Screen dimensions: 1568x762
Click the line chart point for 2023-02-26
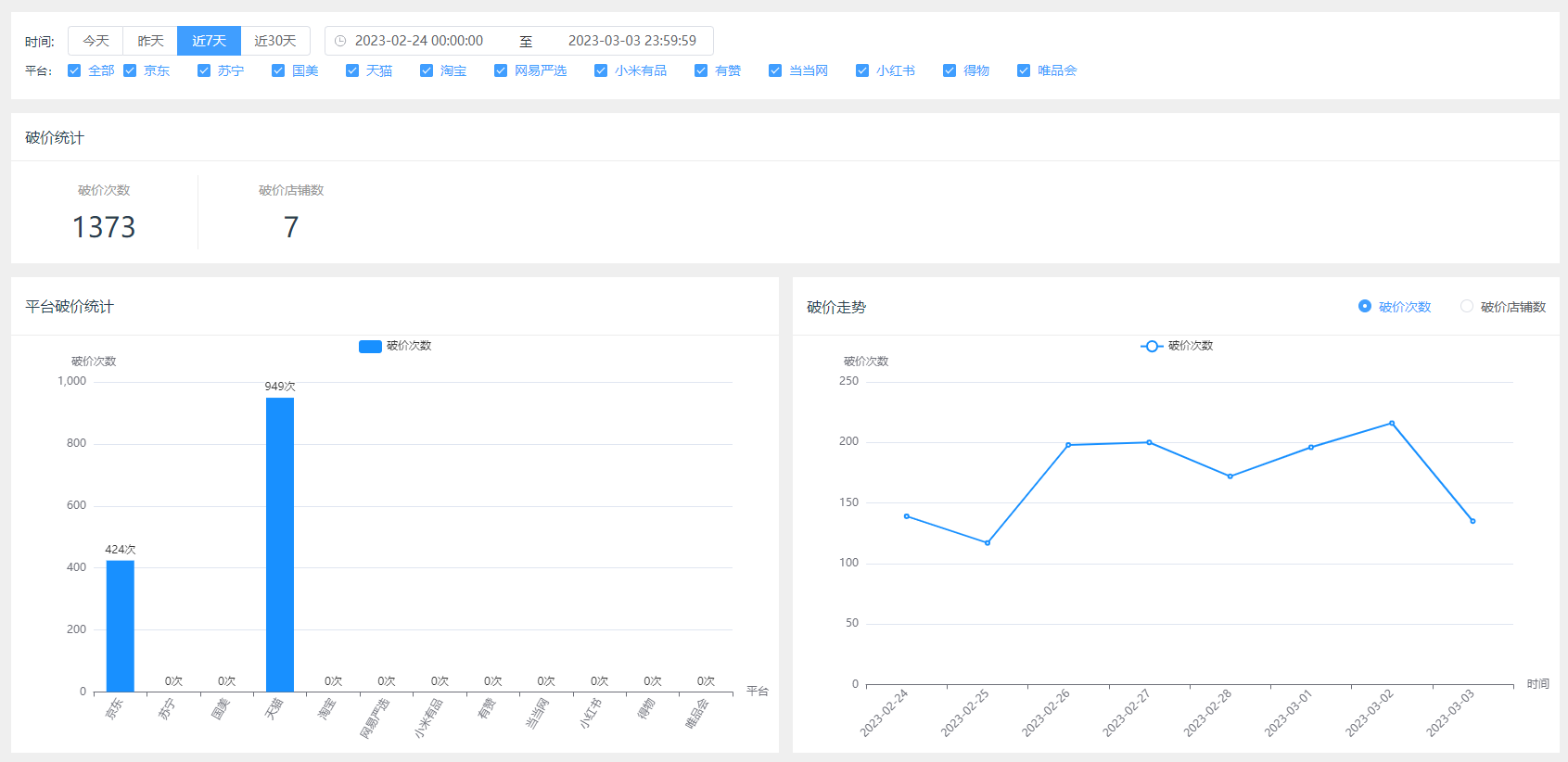[x=1068, y=445]
